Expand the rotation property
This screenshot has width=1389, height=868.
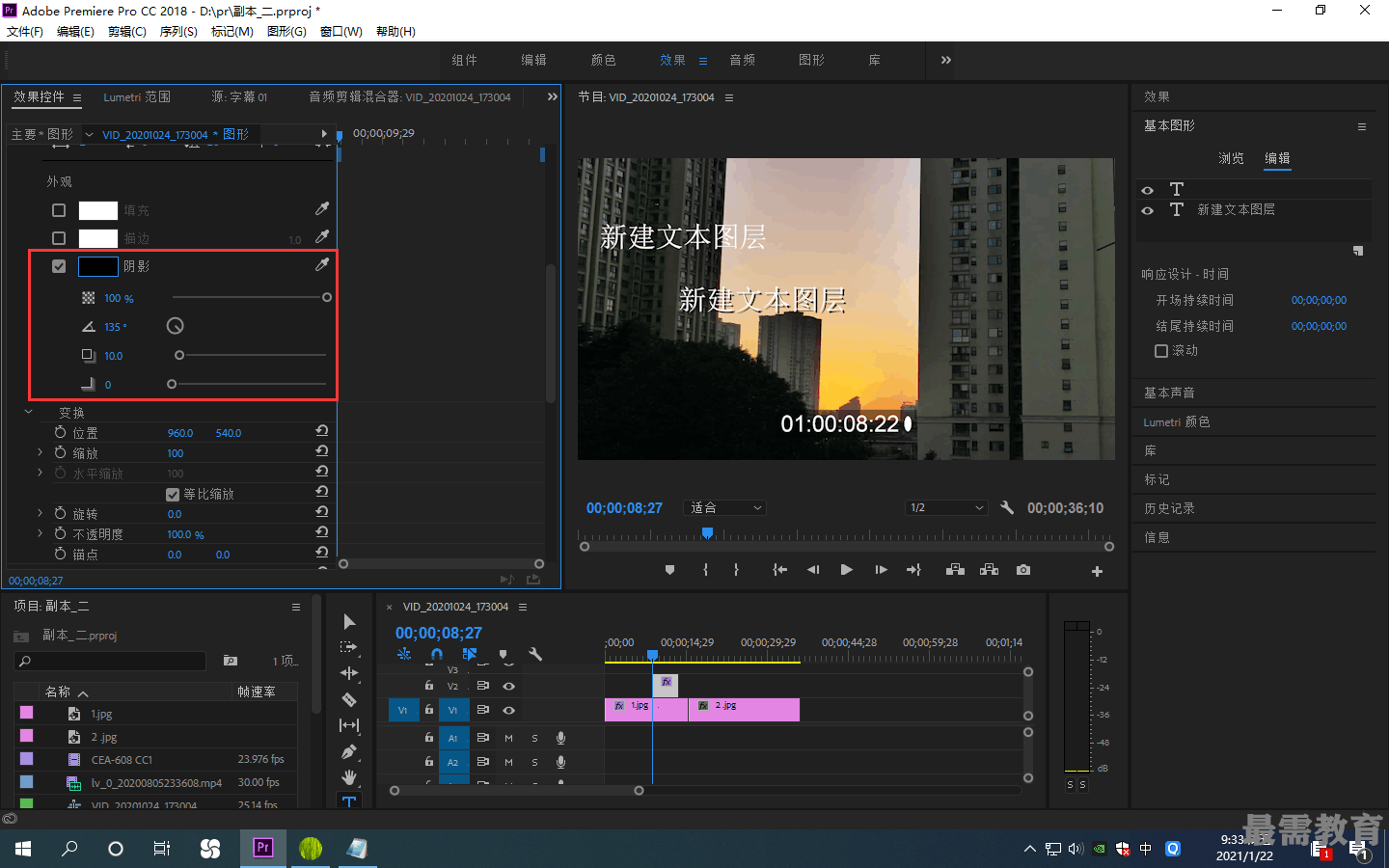point(41,513)
